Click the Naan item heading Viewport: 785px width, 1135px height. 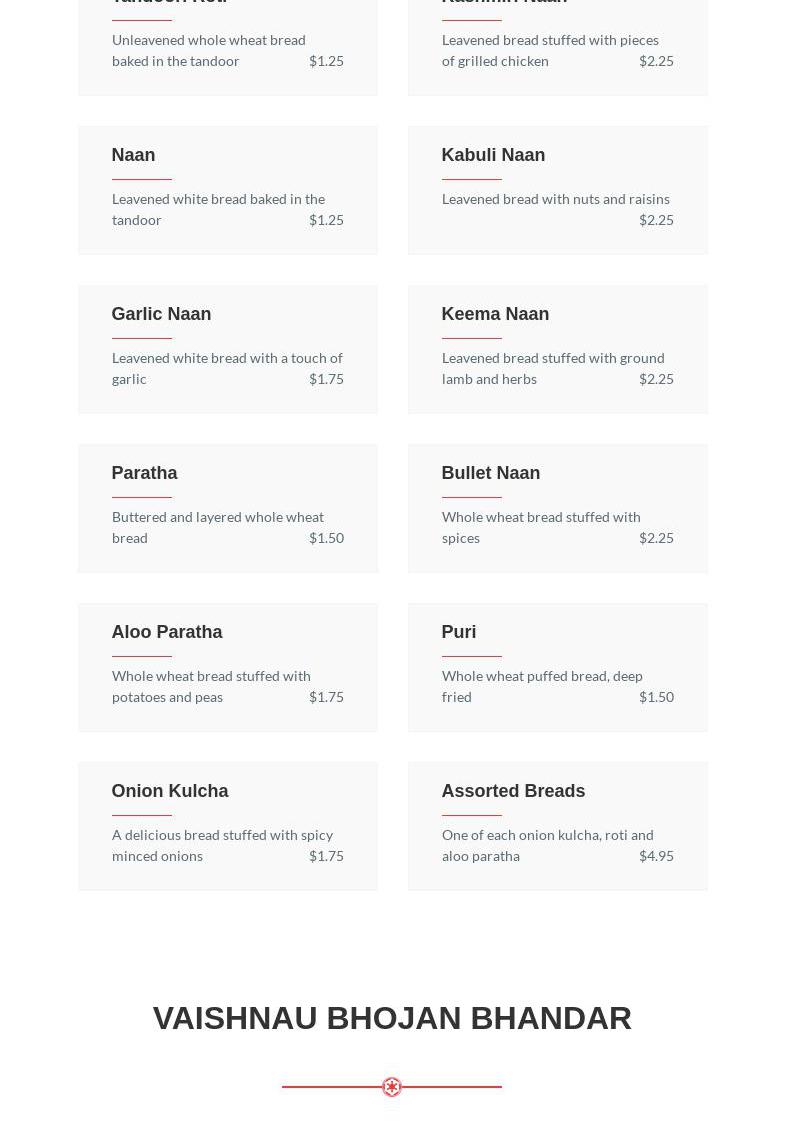[133, 155]
